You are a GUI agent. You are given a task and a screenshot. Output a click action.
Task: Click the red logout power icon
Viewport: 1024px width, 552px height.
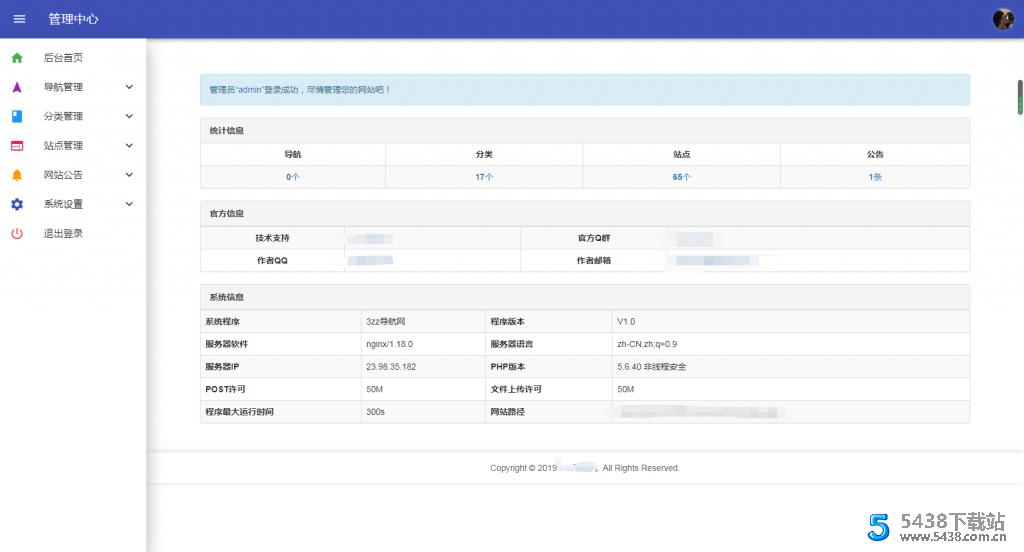[x=17, y=233]
